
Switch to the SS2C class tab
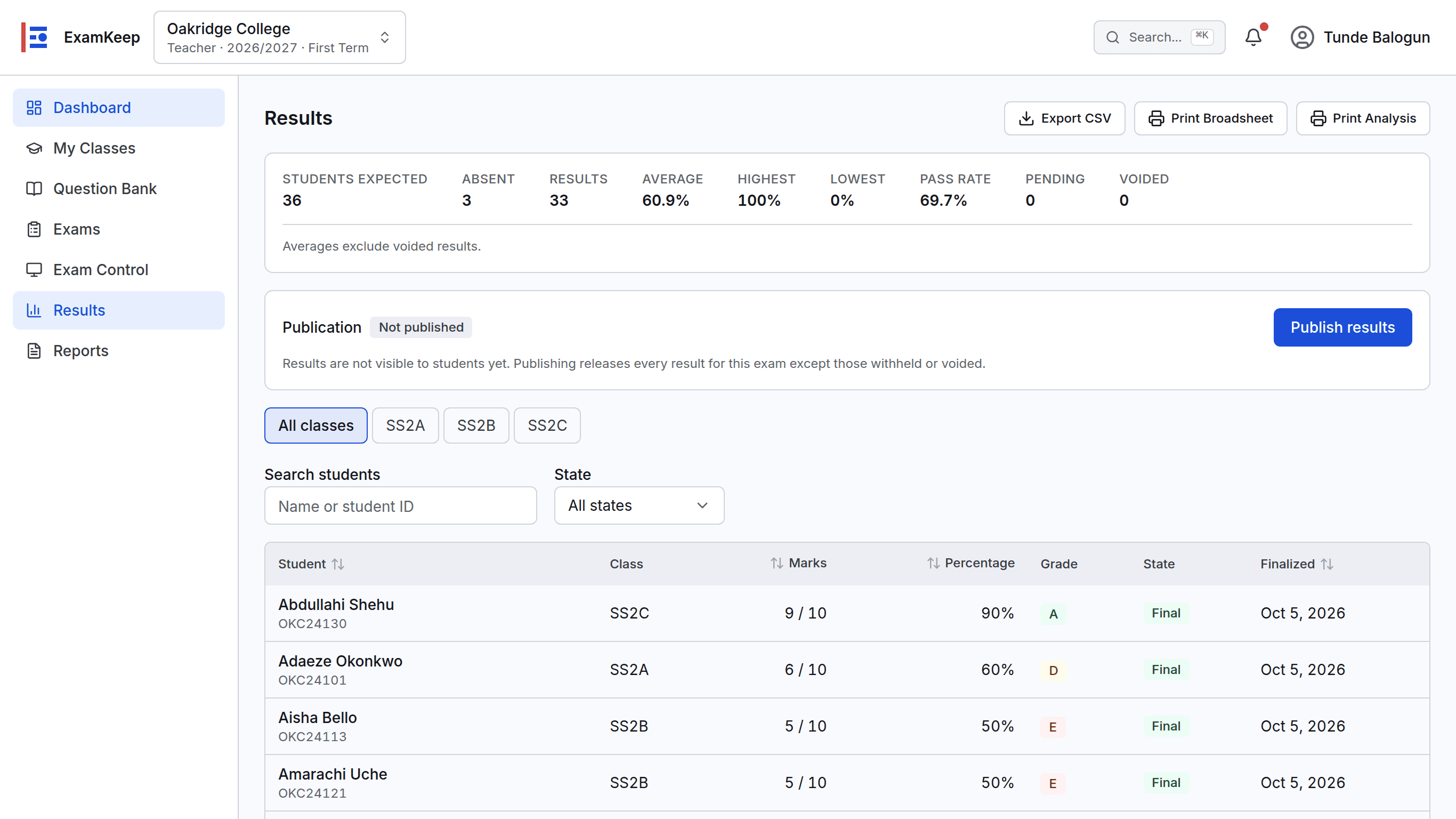[547, 425]
